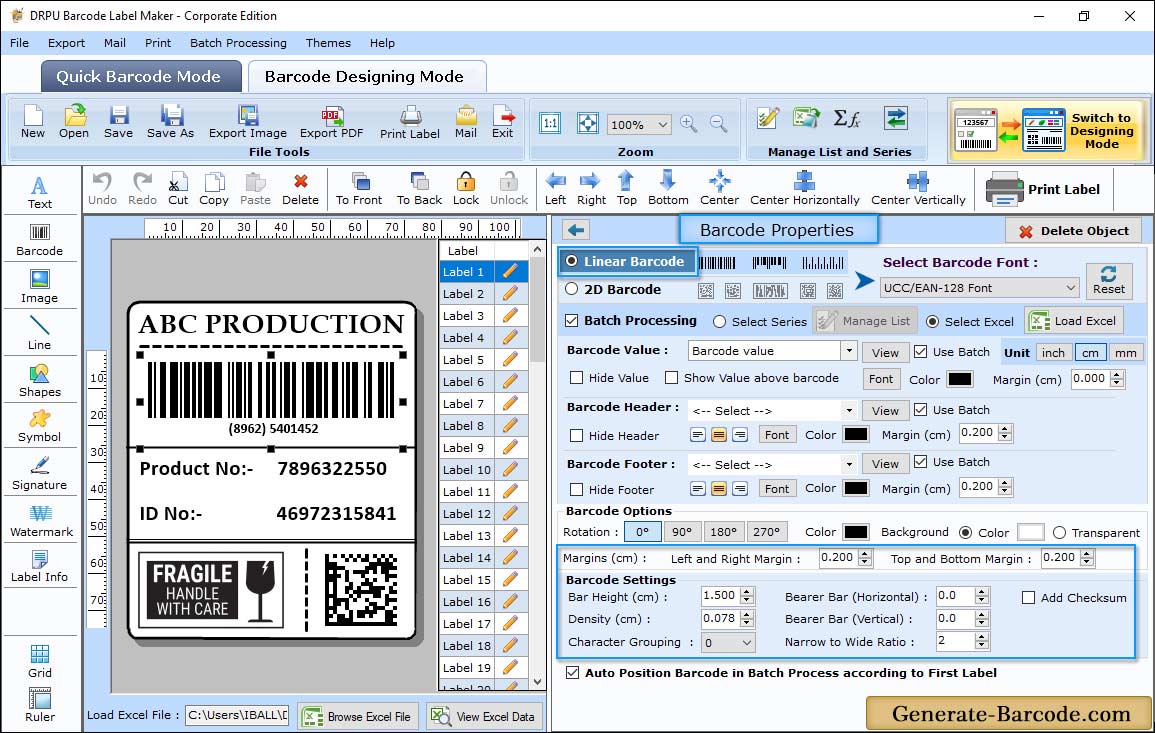The width and height of the screenshot is (1155, 733).
Task: Pick the Line drawing tool
Action: coord(40,333)
